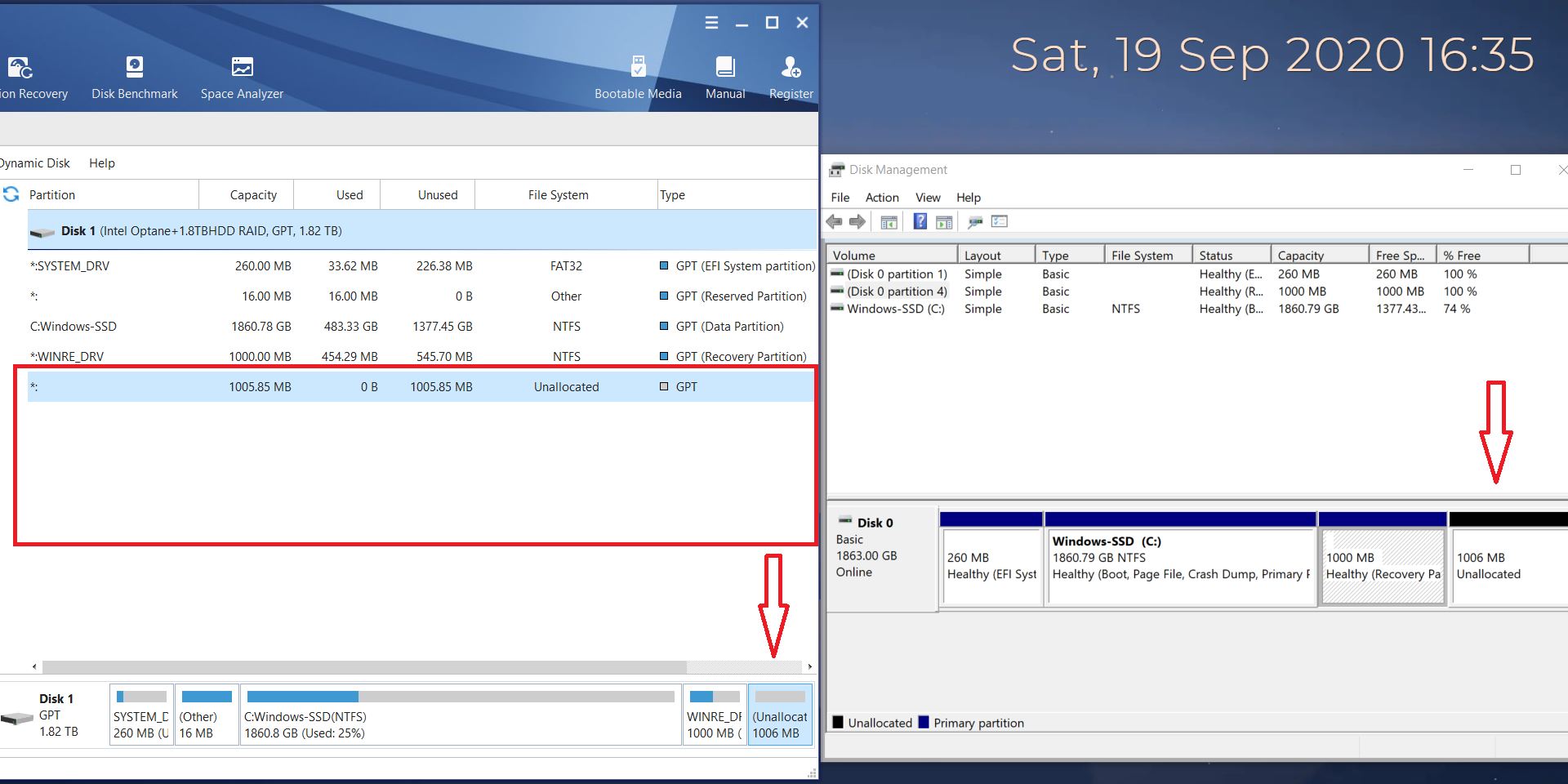Viewport: 1568px width, 784px height.
Task: Click the Disk Management back arrow
Action: tap(835, 221)
